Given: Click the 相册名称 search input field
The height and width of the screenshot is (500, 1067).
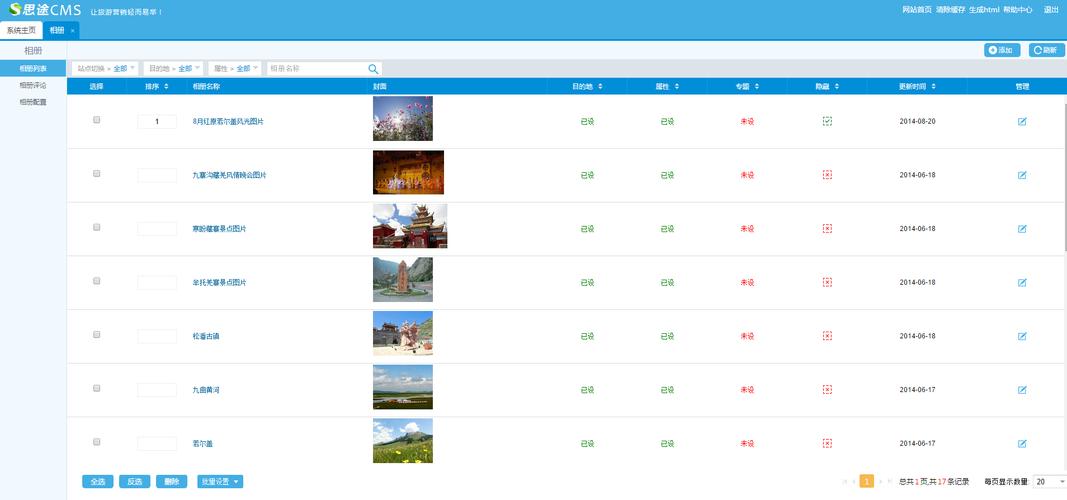Looking at the screenshot, I should (315, 69).
